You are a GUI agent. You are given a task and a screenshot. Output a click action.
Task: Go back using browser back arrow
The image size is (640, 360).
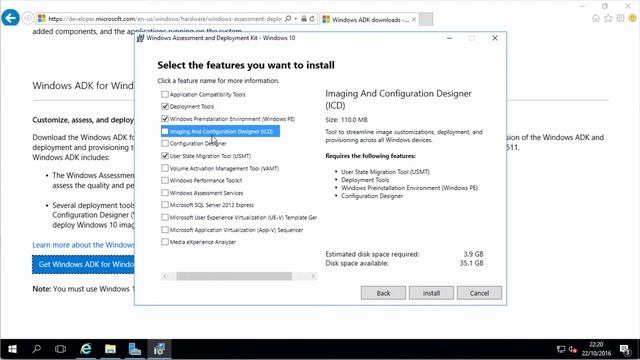(11, 18)
